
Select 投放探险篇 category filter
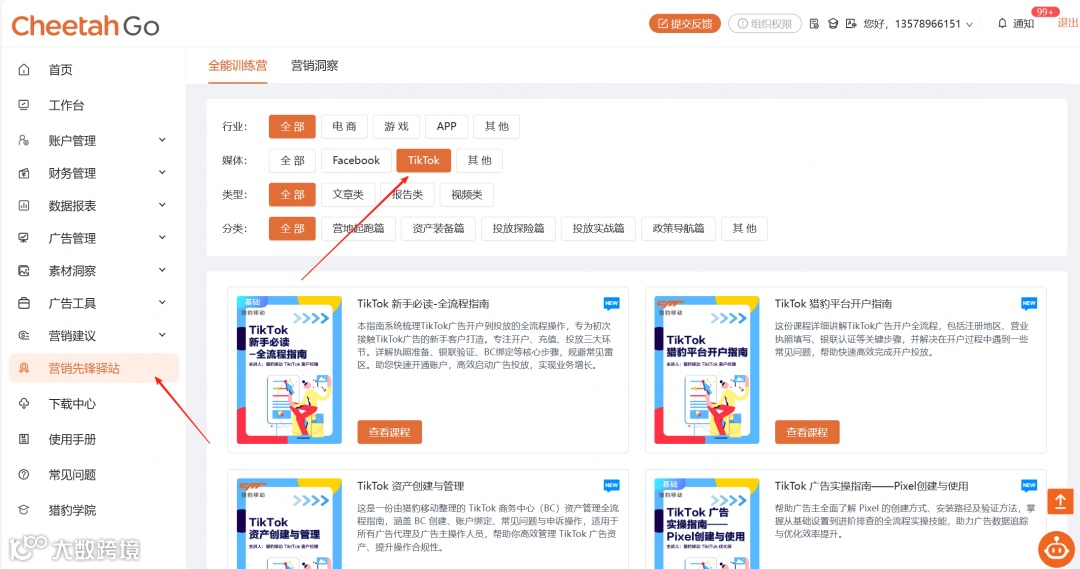(x=518, y=229)
